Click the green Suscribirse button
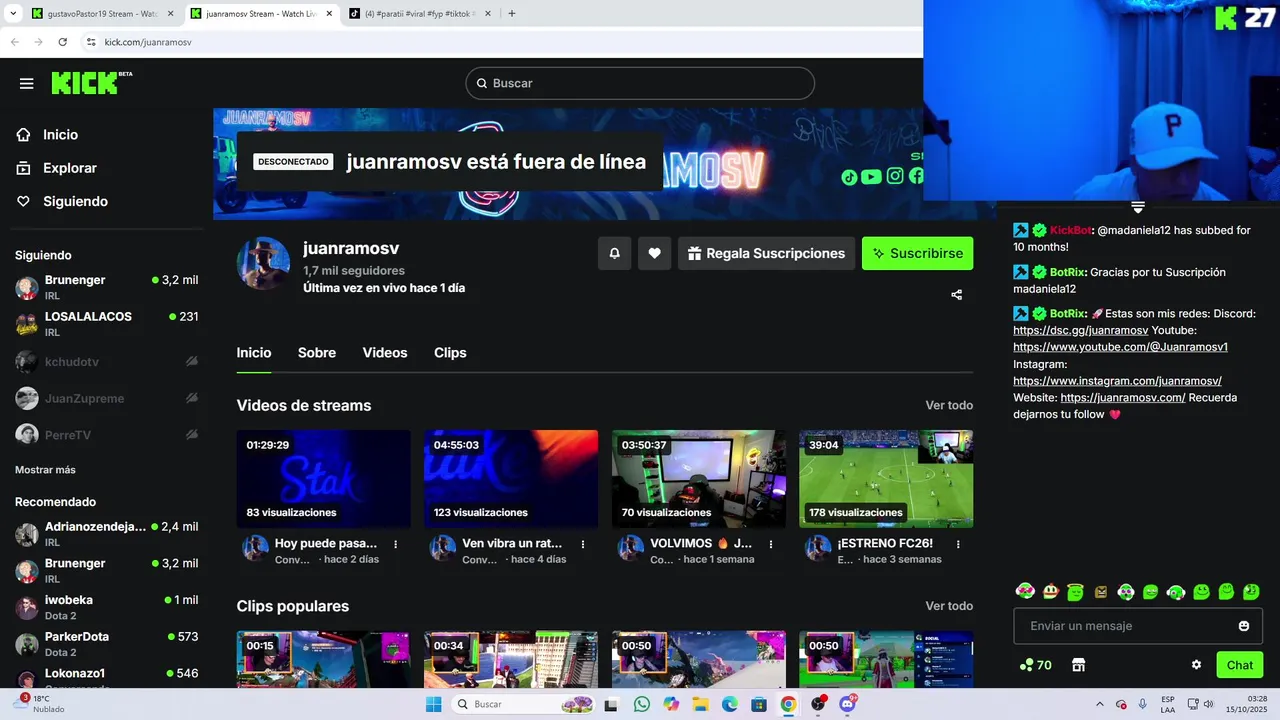 point(917,253)
